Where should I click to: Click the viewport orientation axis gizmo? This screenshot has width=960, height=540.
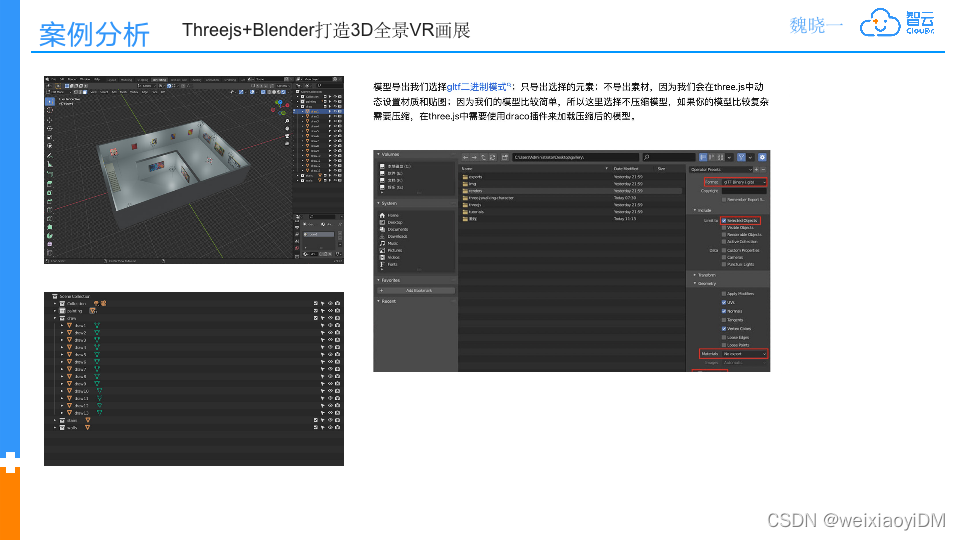pyautogui.click(x=280, y=107)
